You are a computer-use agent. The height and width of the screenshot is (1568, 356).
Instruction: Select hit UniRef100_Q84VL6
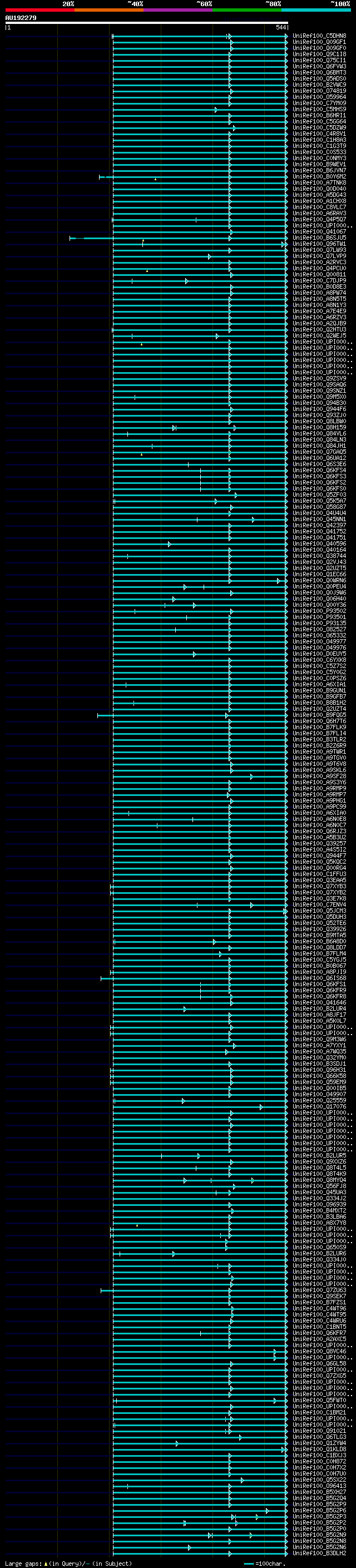point(319,433)
